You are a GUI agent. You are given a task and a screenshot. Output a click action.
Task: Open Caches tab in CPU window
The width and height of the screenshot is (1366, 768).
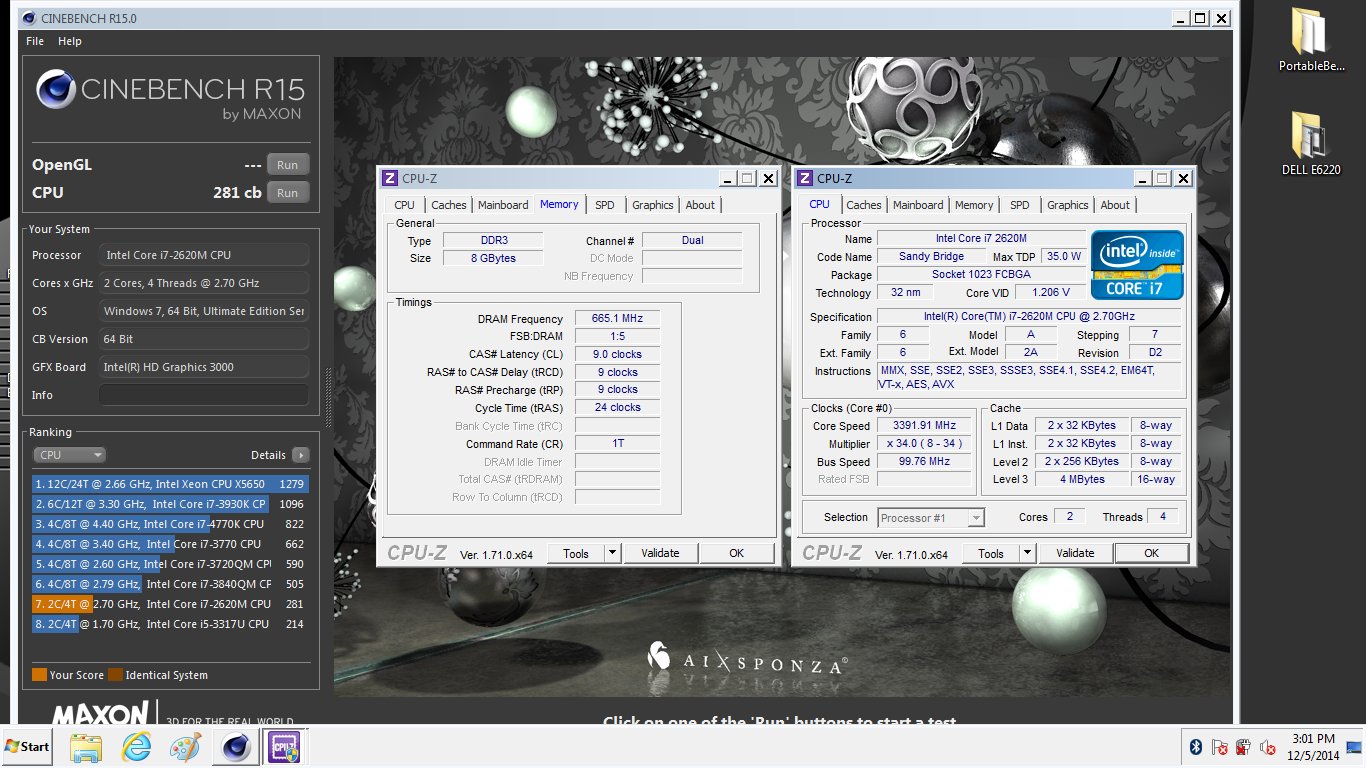point(864,205)
